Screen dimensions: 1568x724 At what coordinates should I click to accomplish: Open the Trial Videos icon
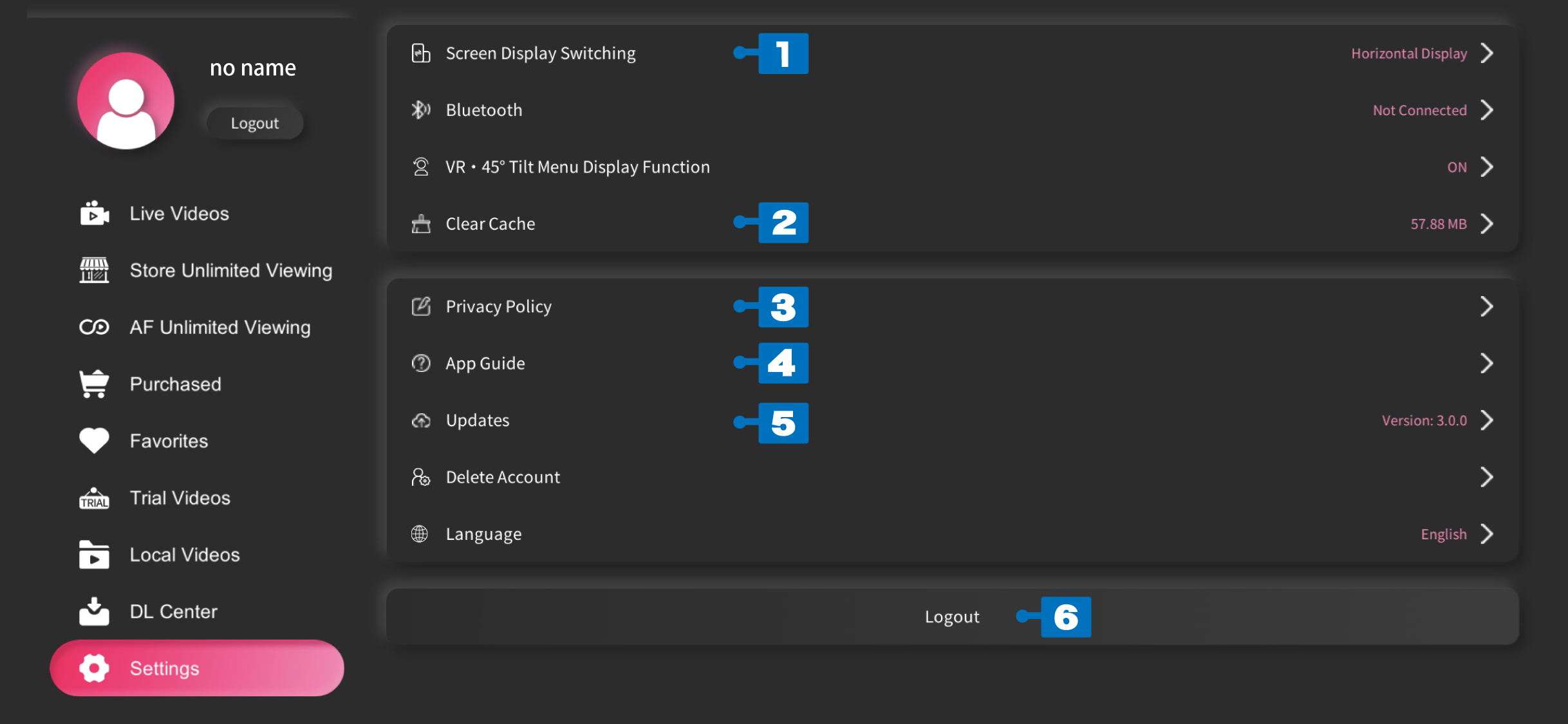pyautogui.click(x=94, y=498)
